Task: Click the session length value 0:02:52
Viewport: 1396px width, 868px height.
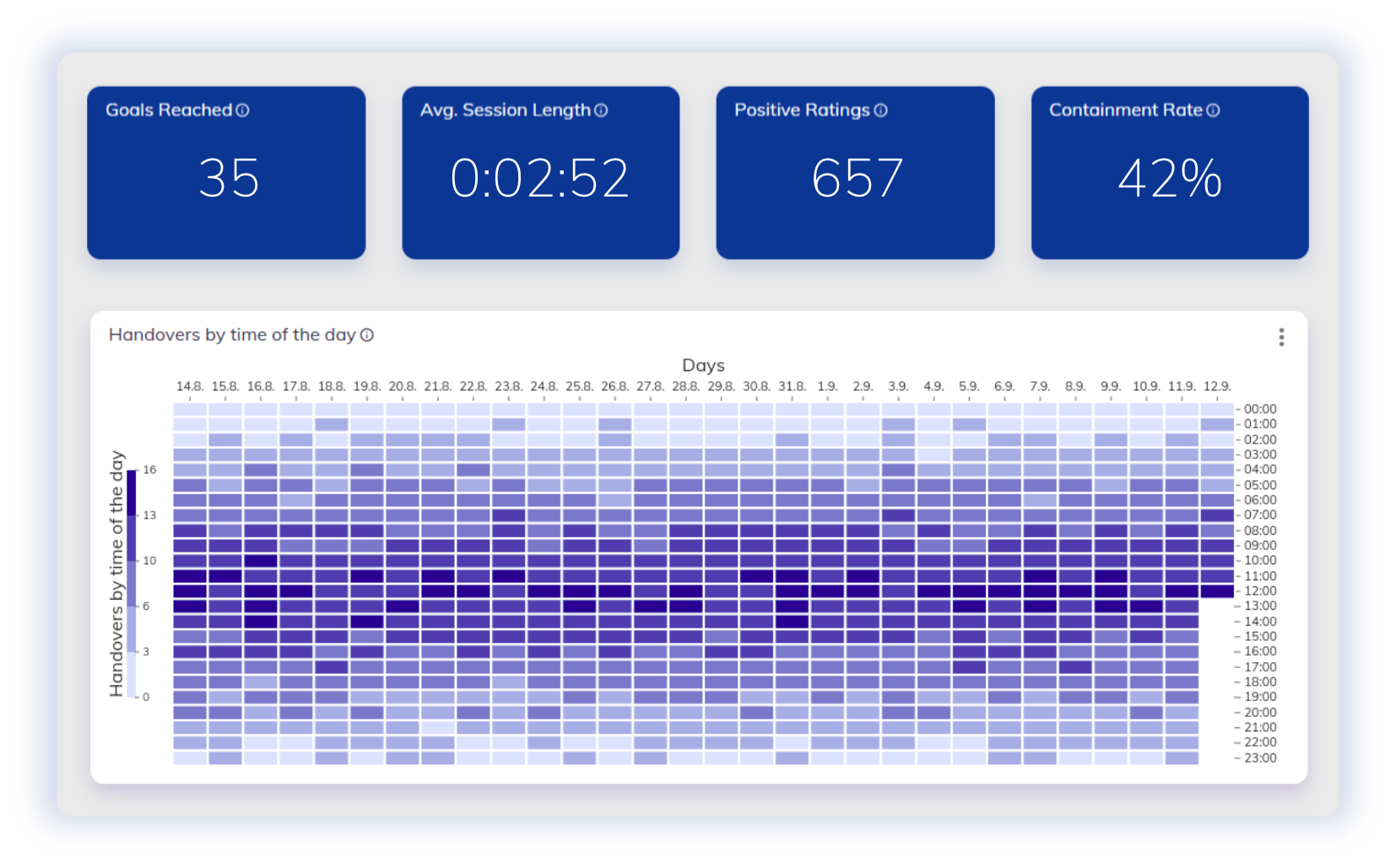Action: tap(540, 176)
